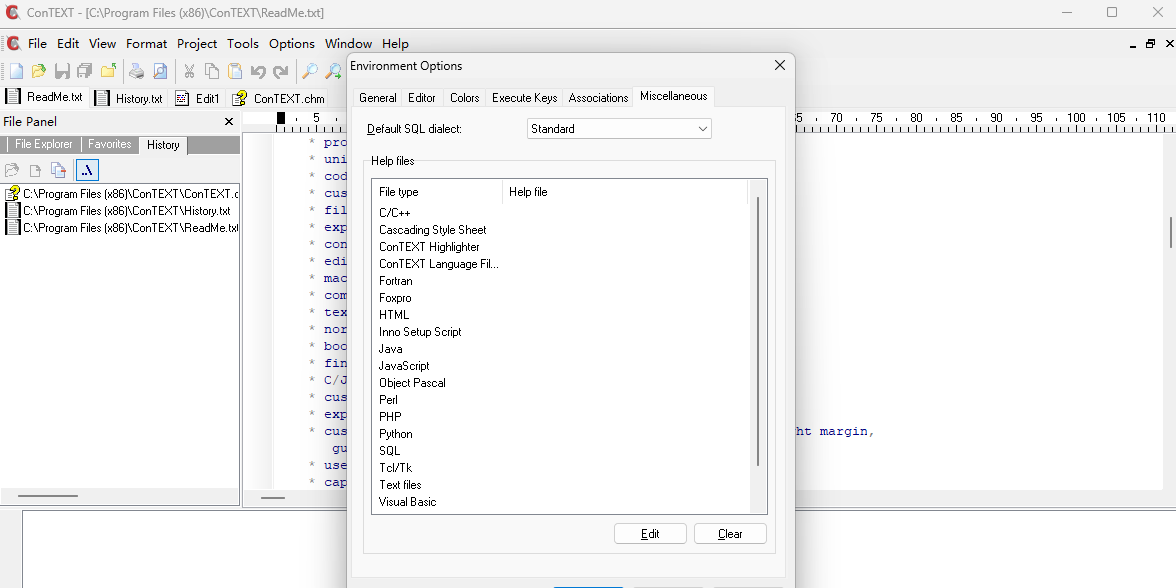Select ConTEXT Highlighter file type

coord(429,247)
